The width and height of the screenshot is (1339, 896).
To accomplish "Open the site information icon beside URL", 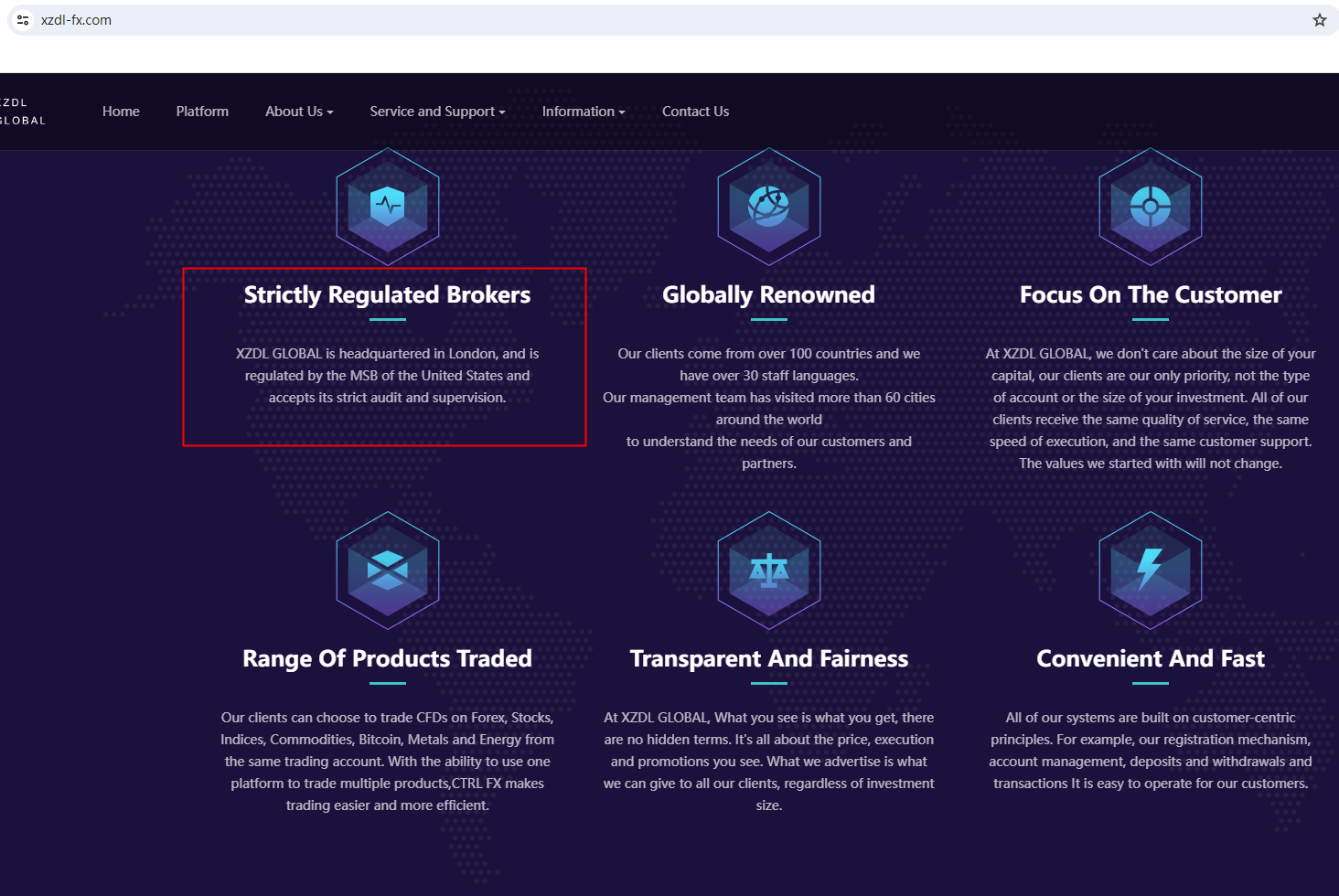I will coord(23,20).
